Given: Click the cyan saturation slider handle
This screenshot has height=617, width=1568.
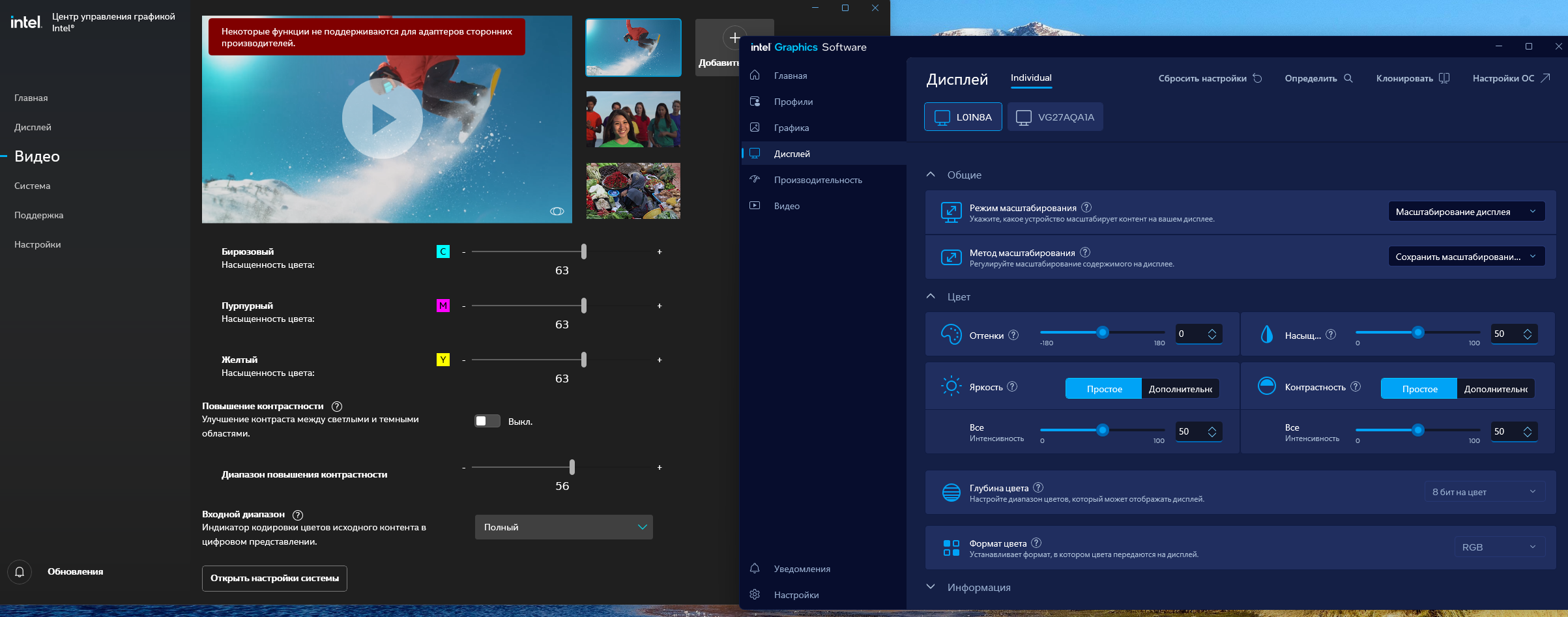Looking at the screenshot, I should [x=584, y=251].
